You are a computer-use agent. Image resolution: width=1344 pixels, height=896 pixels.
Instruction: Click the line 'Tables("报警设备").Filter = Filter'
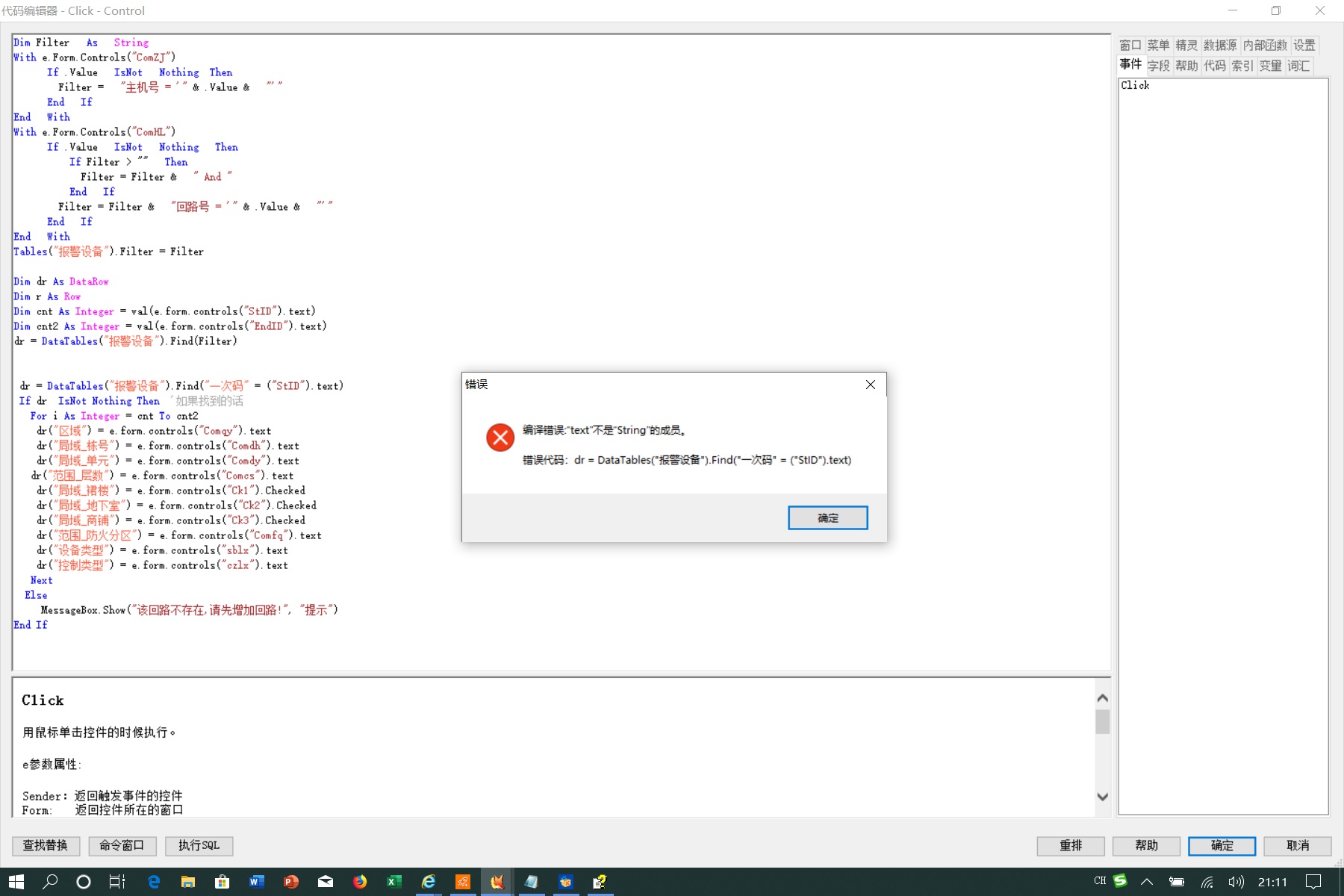coord(108,252)
